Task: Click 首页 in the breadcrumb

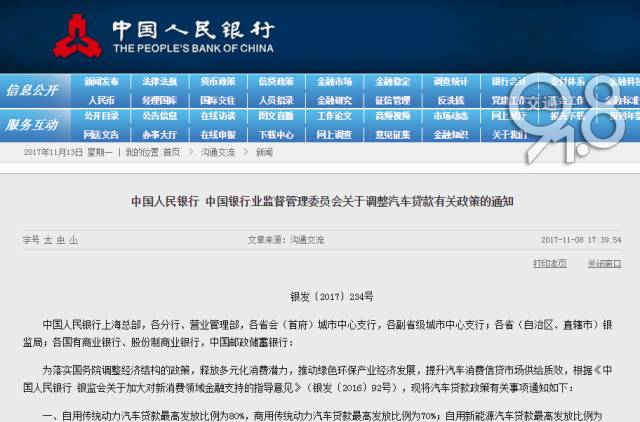Action: click(x=171, y=152)
